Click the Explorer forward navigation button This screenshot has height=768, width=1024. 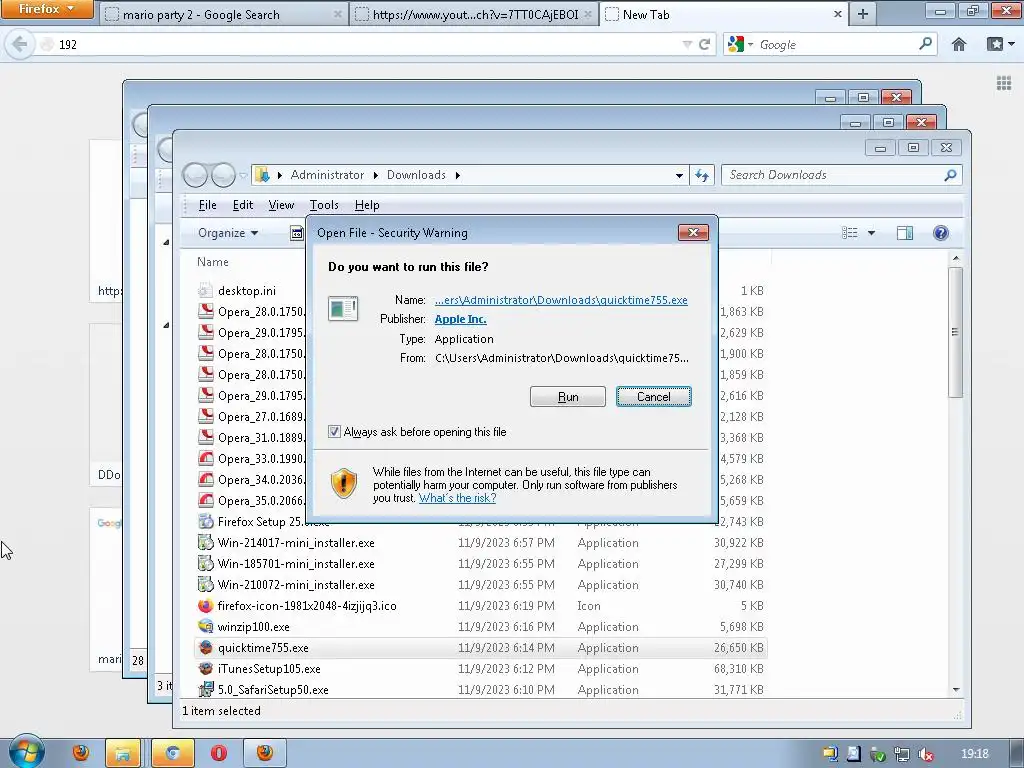coord(223,175)
